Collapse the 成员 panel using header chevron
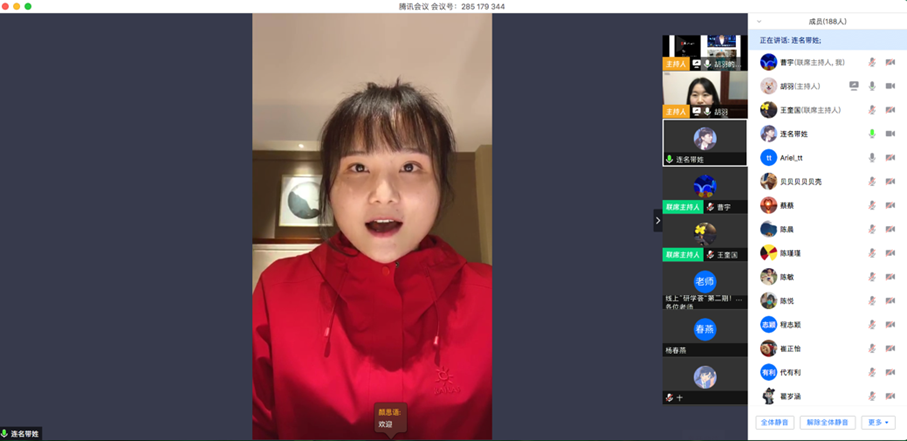Screen dimensions: 907x441 (x=759, y=21)
